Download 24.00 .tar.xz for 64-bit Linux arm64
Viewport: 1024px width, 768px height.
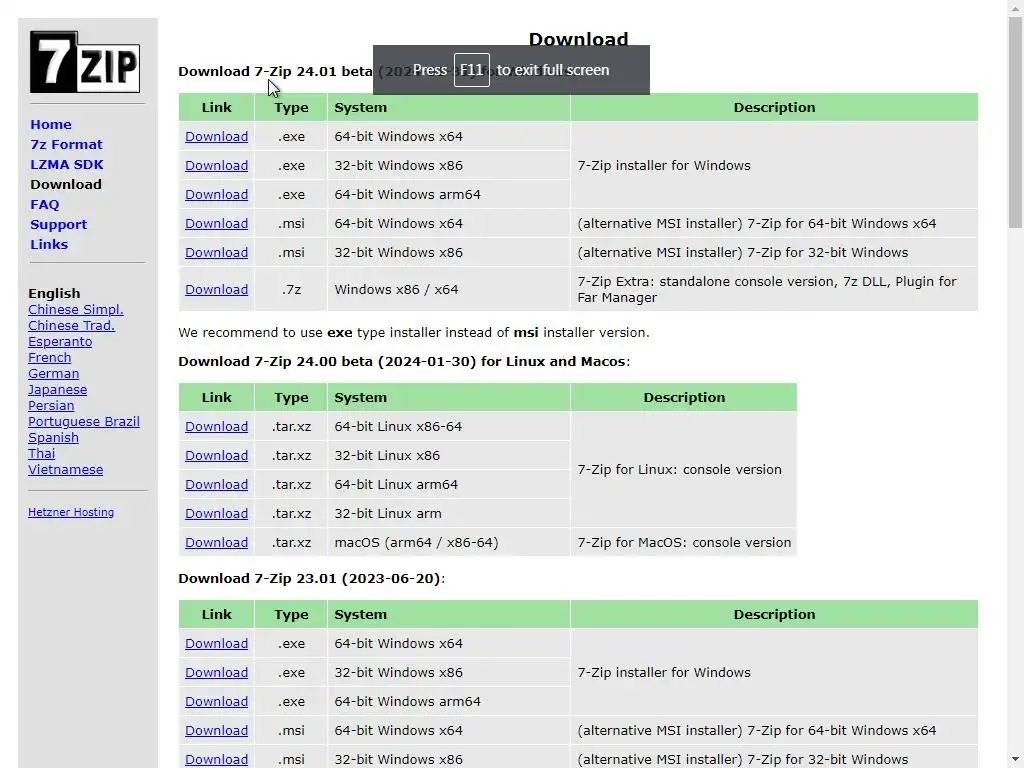(216, 485)
